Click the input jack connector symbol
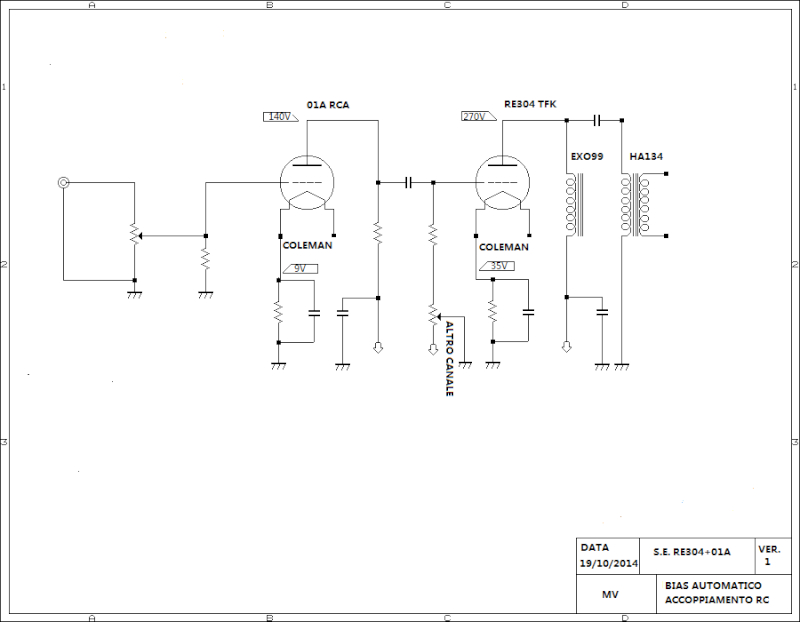This screenshot has height=622, width=800. click(x=63, y=182)
